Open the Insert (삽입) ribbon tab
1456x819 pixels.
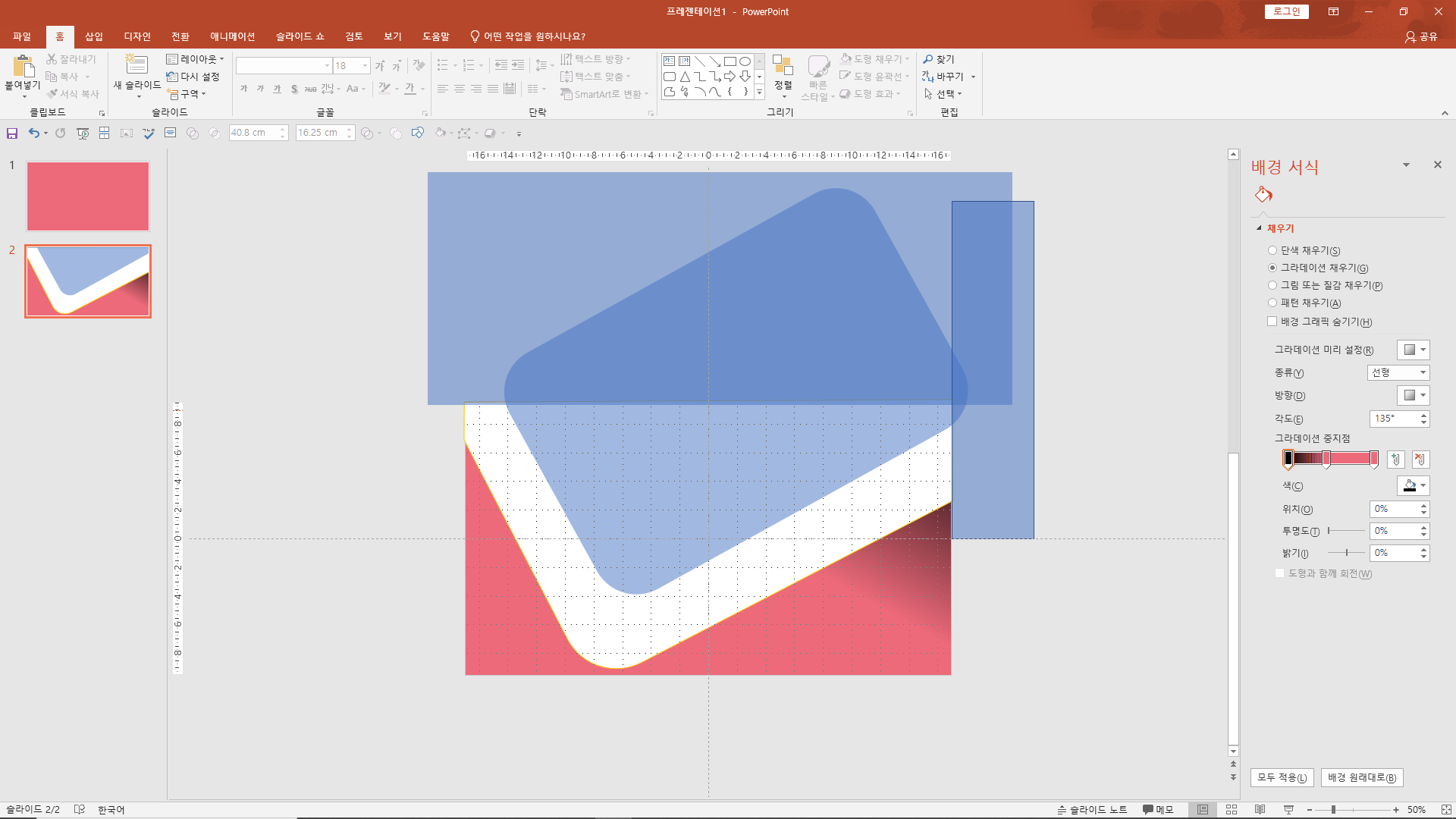94,36
